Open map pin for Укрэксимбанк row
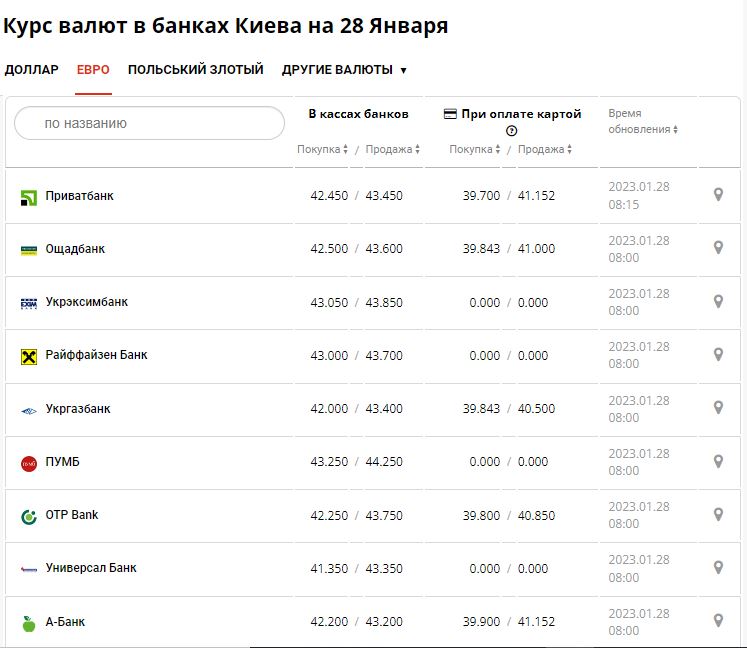Viewport: 747px width, 648px height. [718, 301]
